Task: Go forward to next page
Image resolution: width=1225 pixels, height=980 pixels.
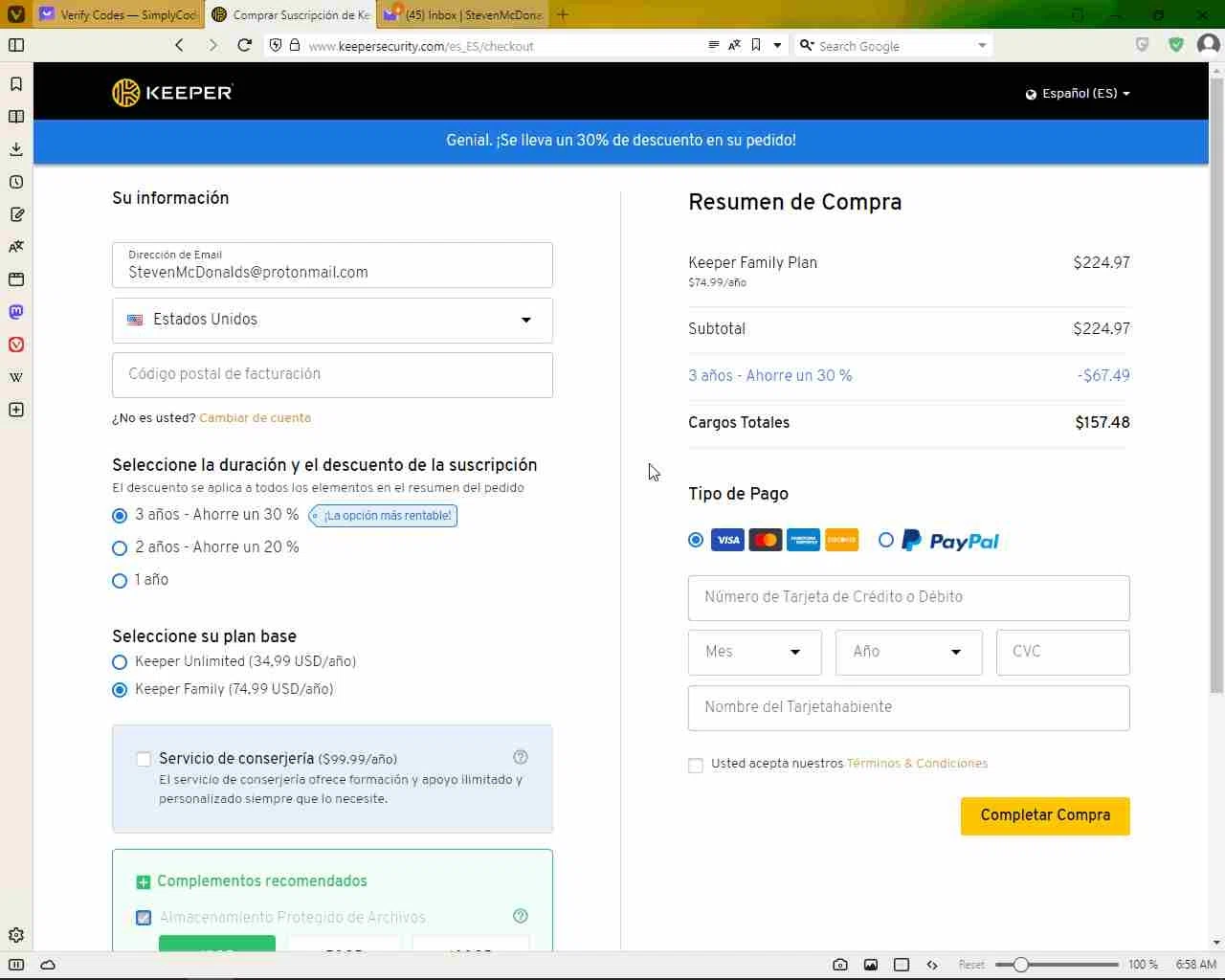Action: (x=212, y=45)
